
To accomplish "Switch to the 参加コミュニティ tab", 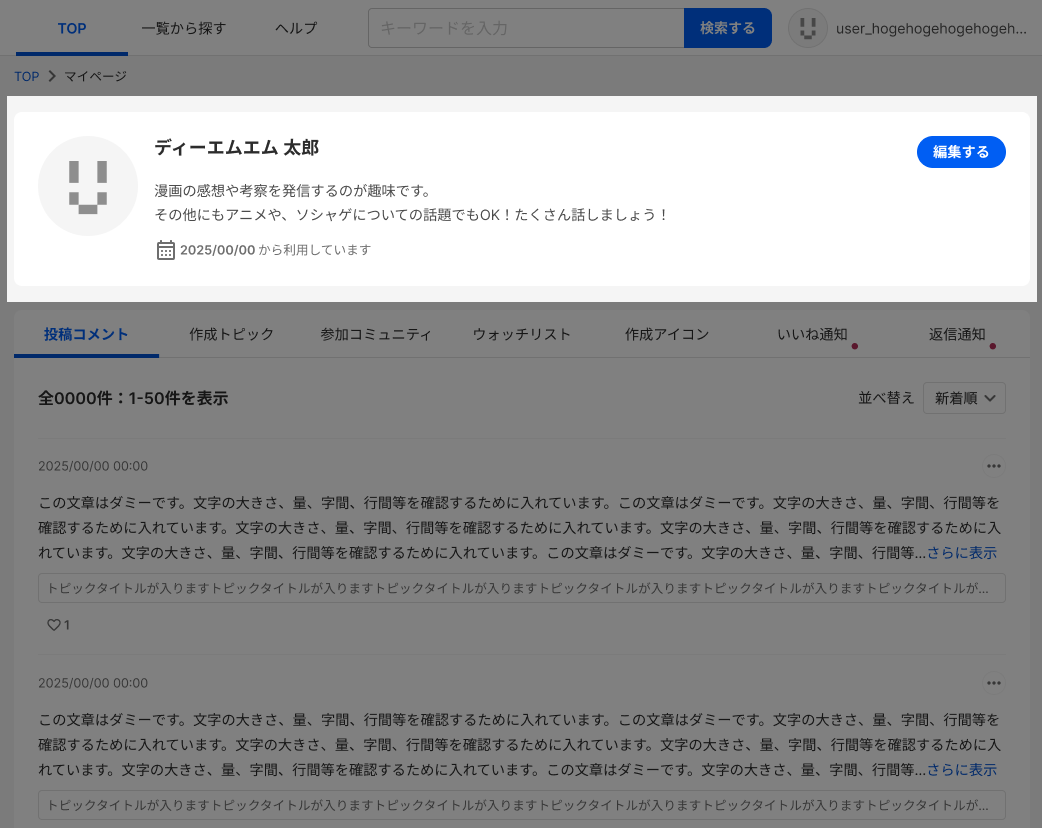I will click(x=376, y=335).
